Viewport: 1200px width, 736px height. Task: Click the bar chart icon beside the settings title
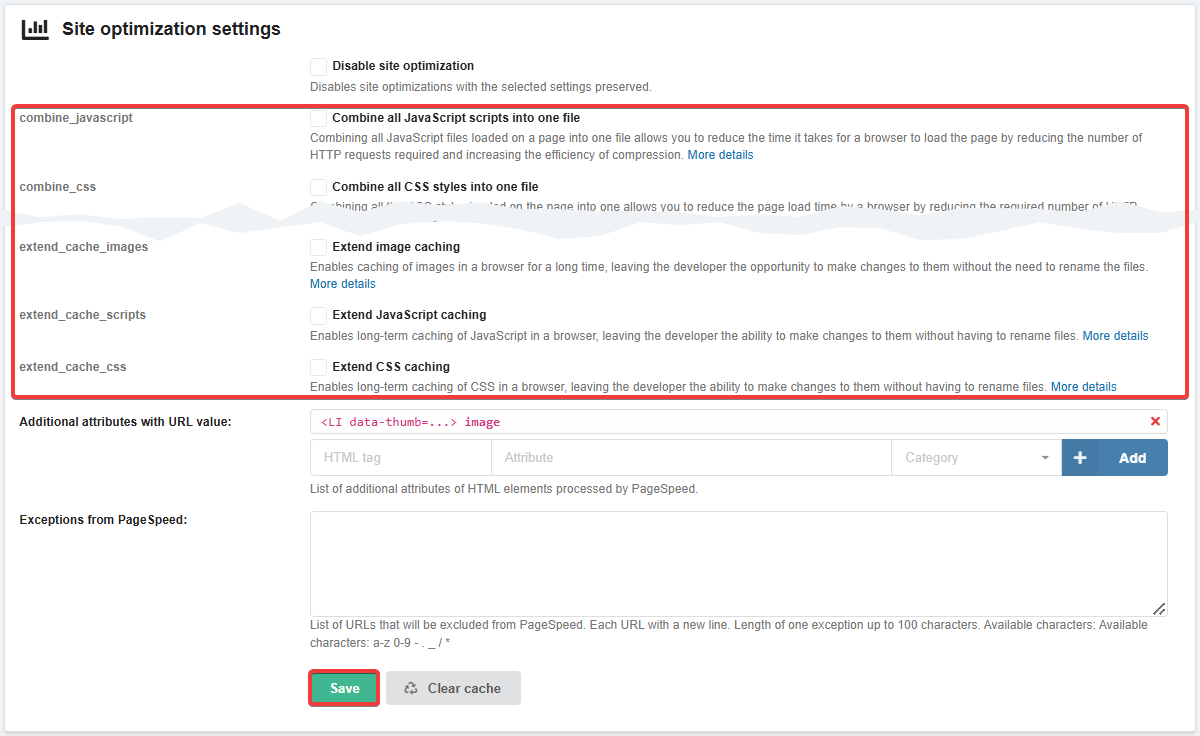[x=35, y=29]
